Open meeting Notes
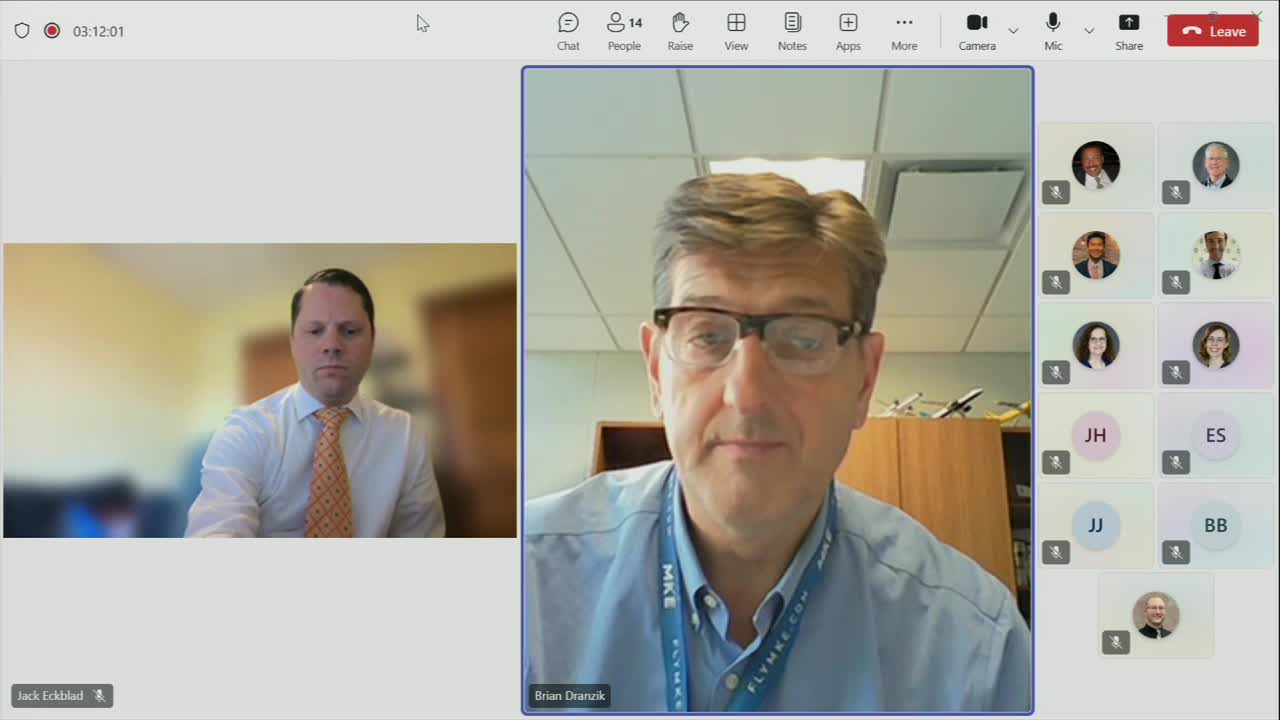 tap(792, 31)
